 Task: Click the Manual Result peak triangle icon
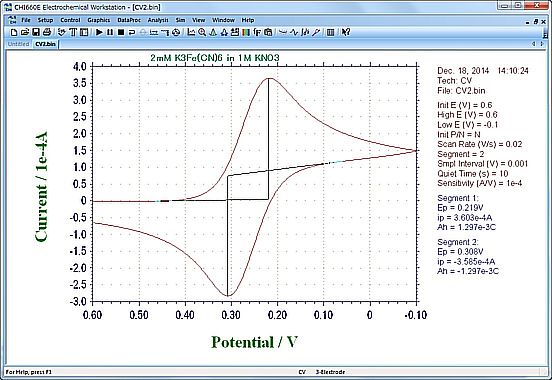[x=213, y=32]
